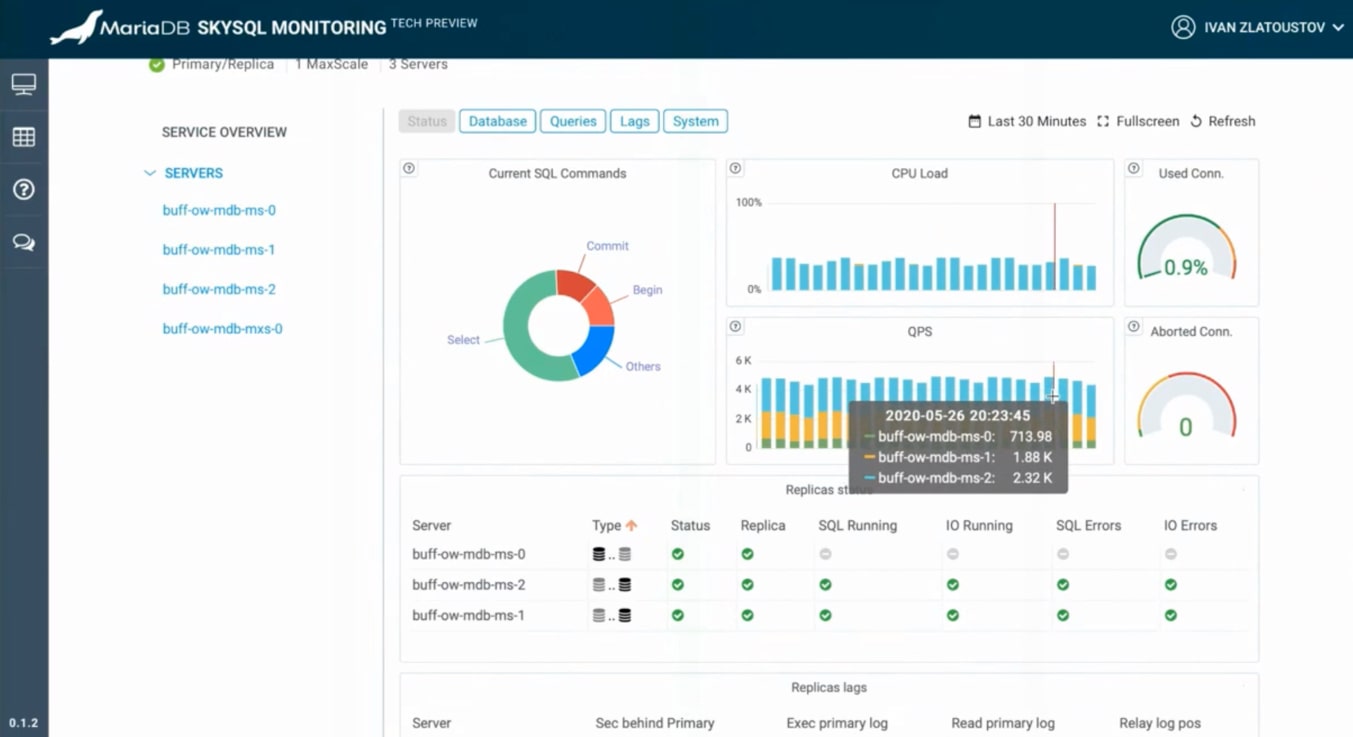Click the help icon on Used Conn. gauge
This screenshot has height=737, width=1353.
[1134, 169]
